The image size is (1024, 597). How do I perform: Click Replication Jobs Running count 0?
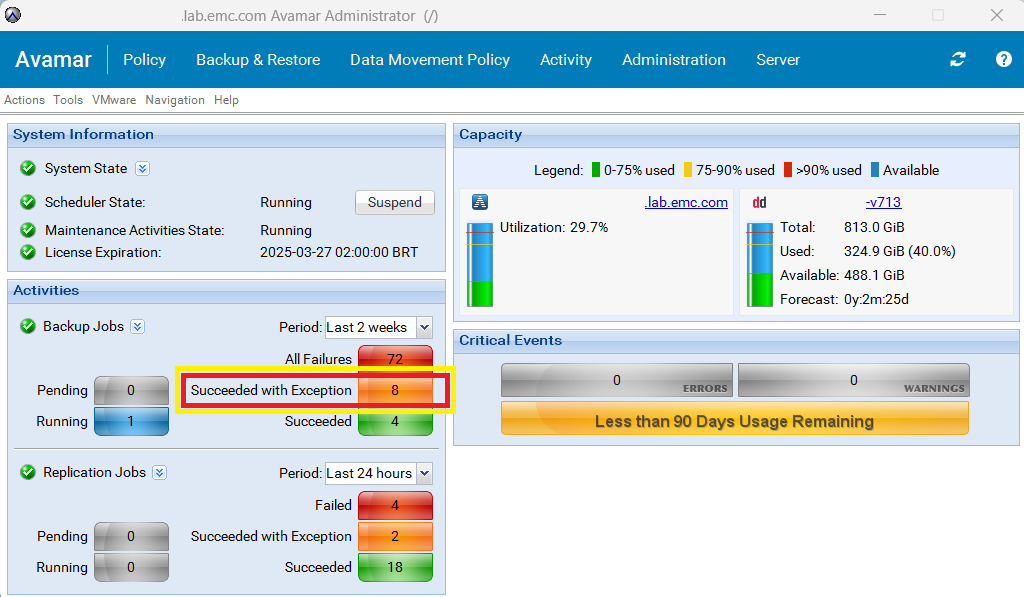pos(131,567)
